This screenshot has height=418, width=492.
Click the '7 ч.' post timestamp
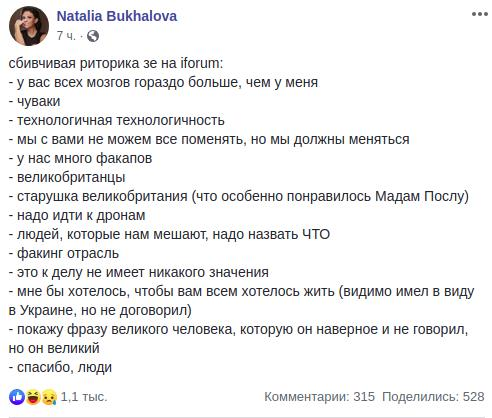pos(66,35)
